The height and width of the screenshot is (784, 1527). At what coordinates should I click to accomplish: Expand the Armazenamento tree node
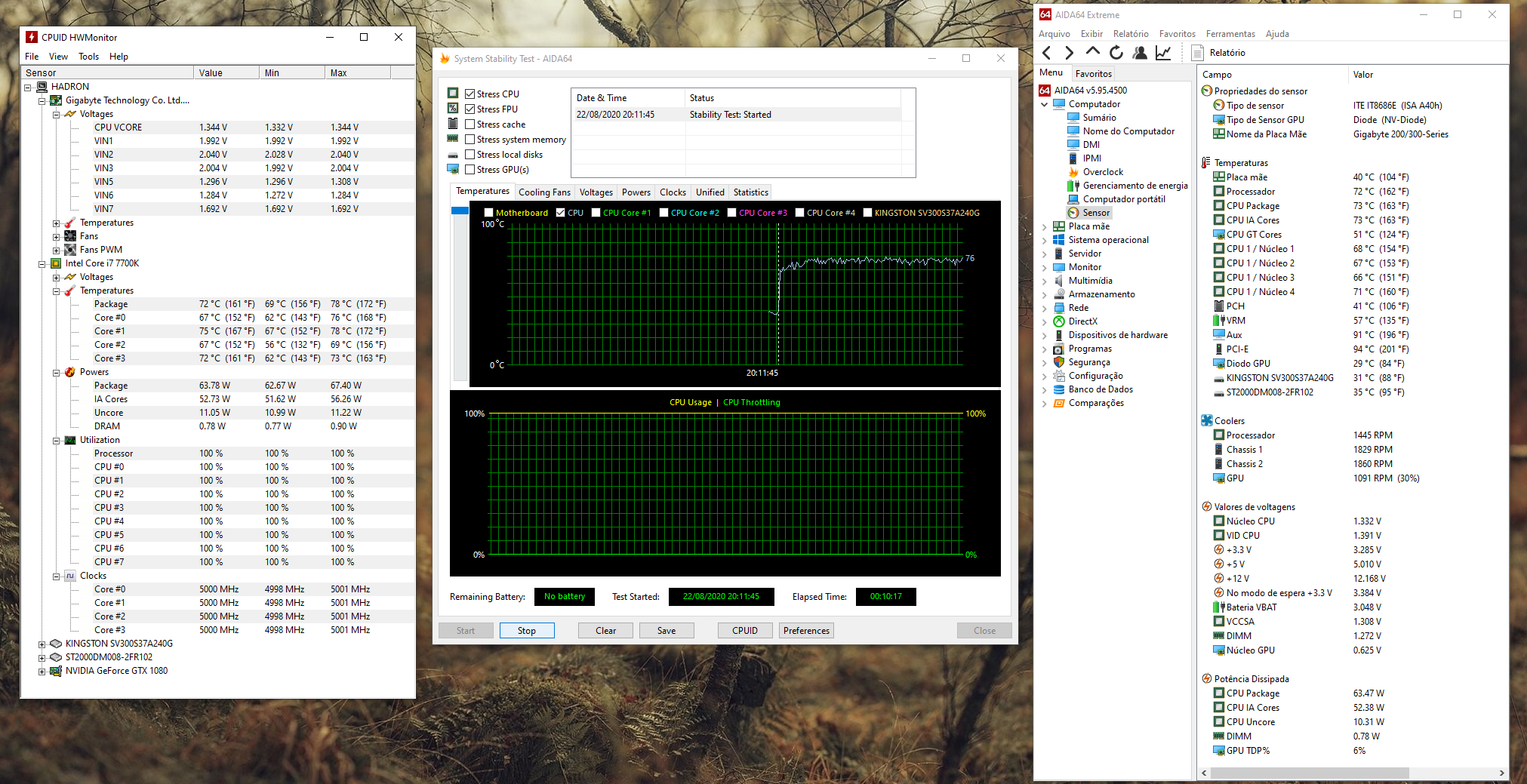1045,294
